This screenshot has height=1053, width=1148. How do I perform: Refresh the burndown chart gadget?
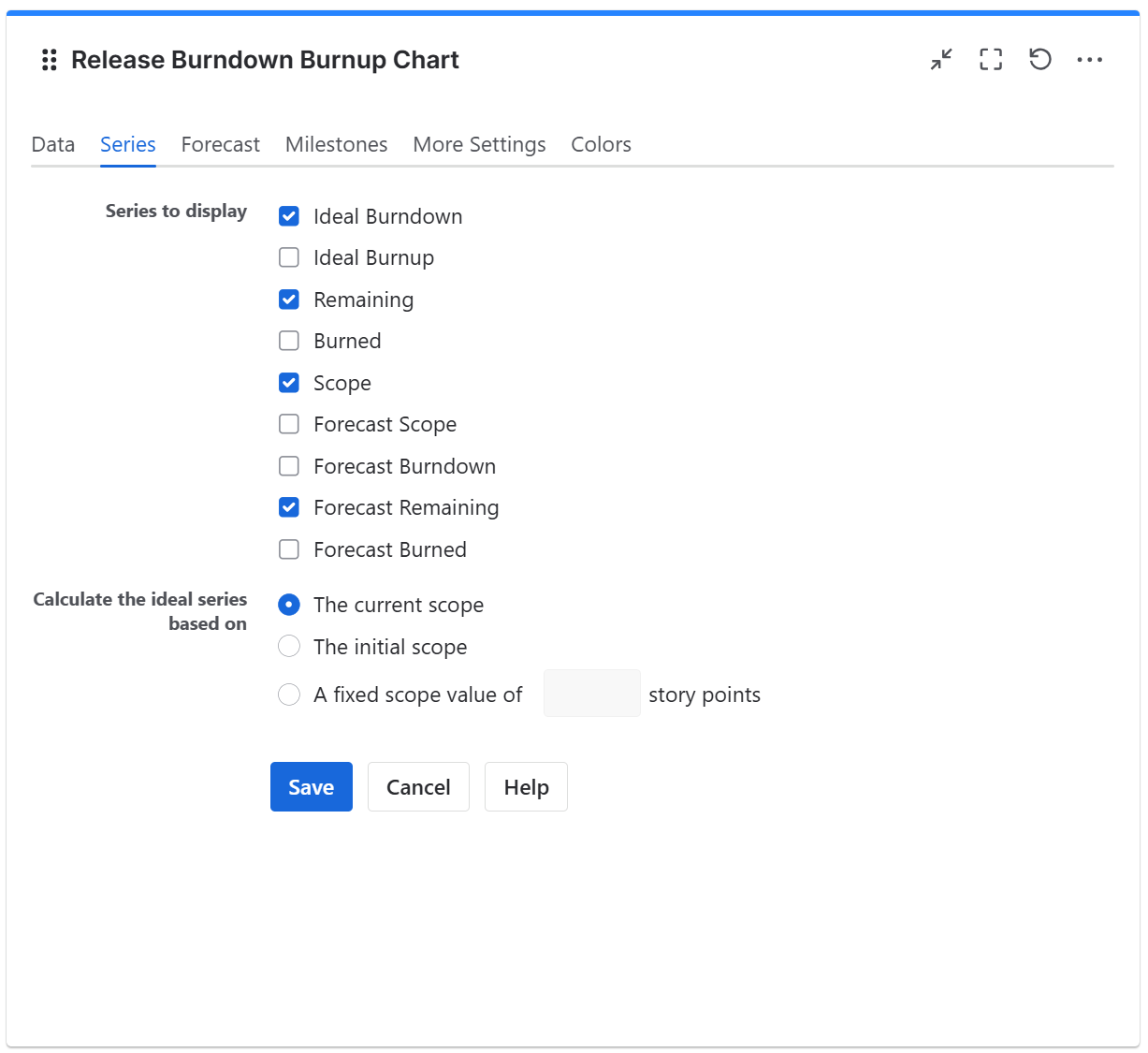tap(1039, 59)
